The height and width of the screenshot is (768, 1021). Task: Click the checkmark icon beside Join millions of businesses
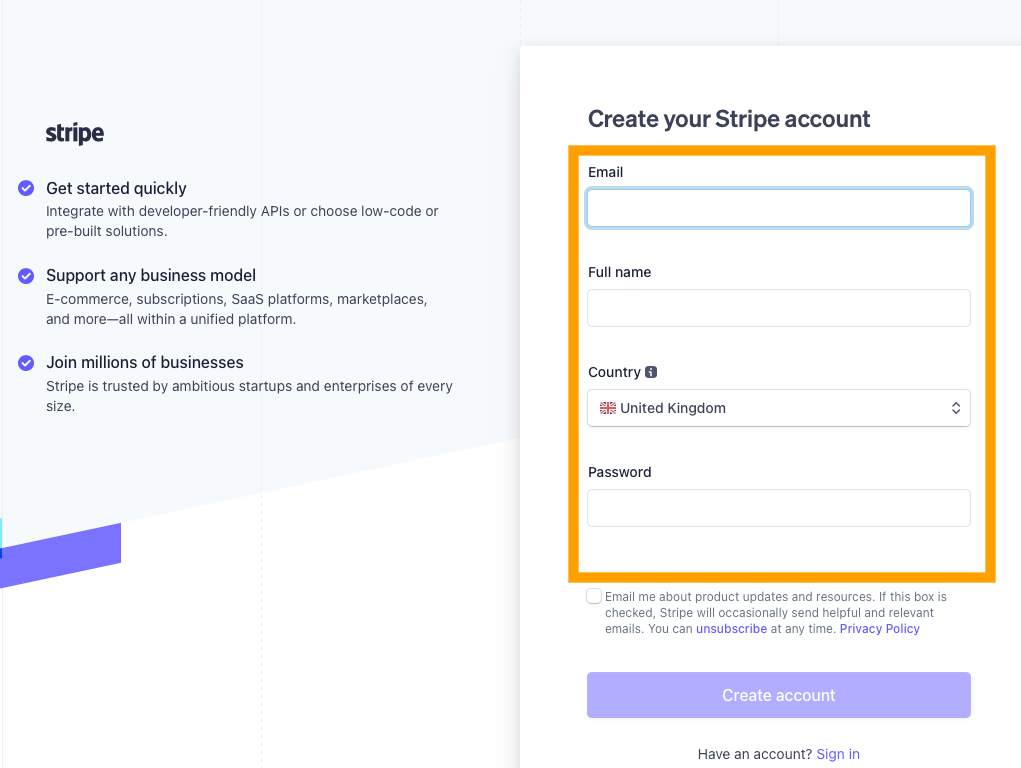[26, 362]
